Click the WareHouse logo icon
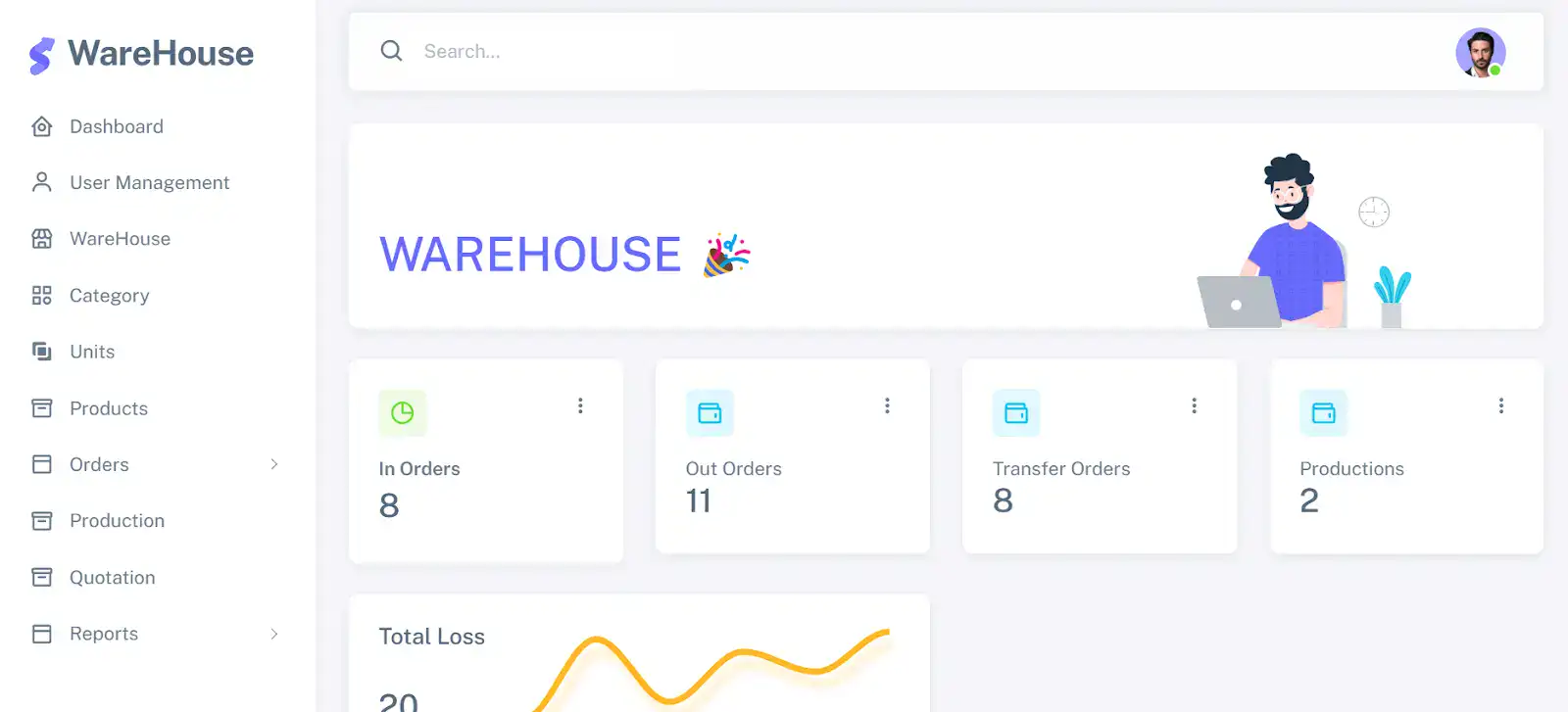Image resolution: width=1568 pixels, height=712 pixels. click(41, 56)
